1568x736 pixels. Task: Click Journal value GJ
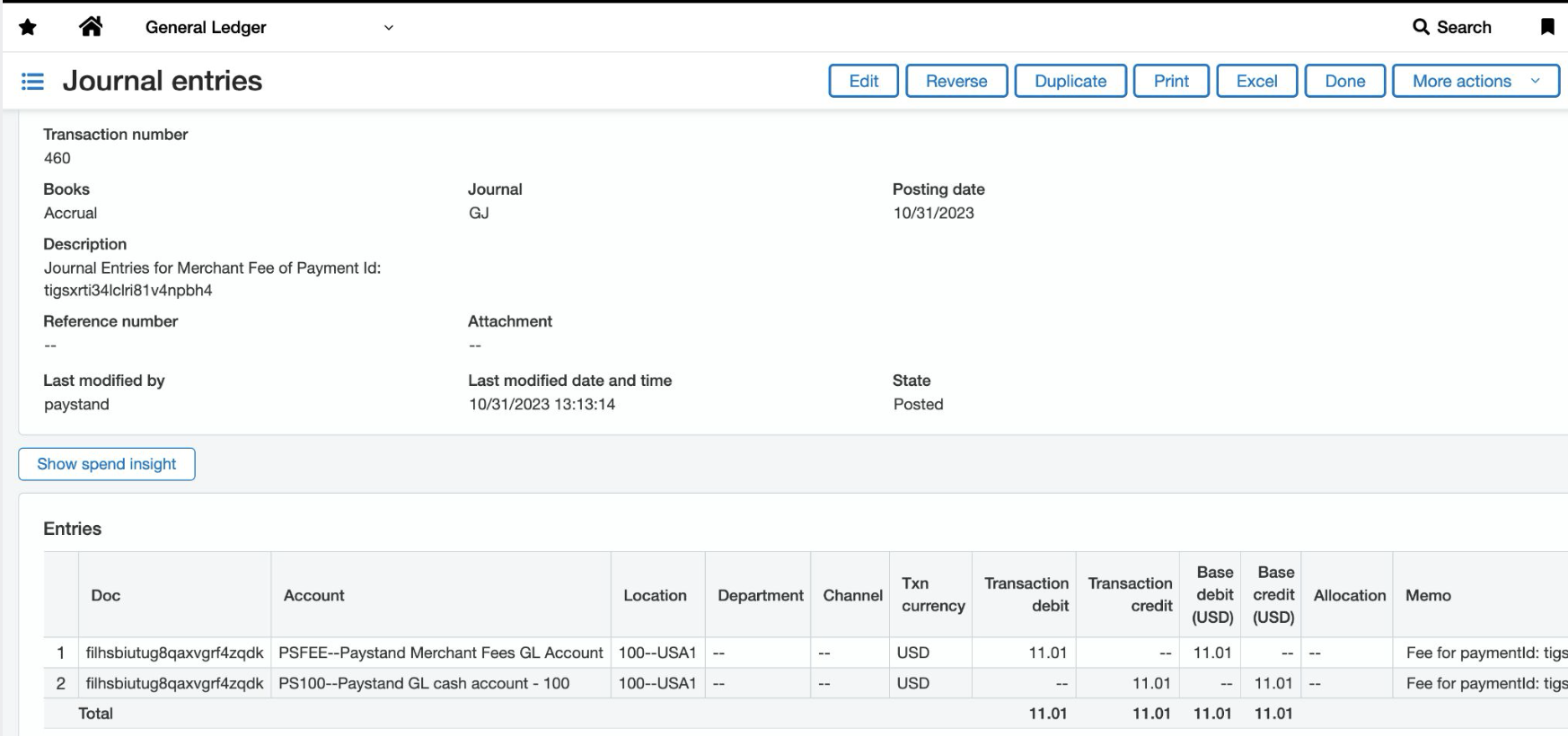[479, 213]
